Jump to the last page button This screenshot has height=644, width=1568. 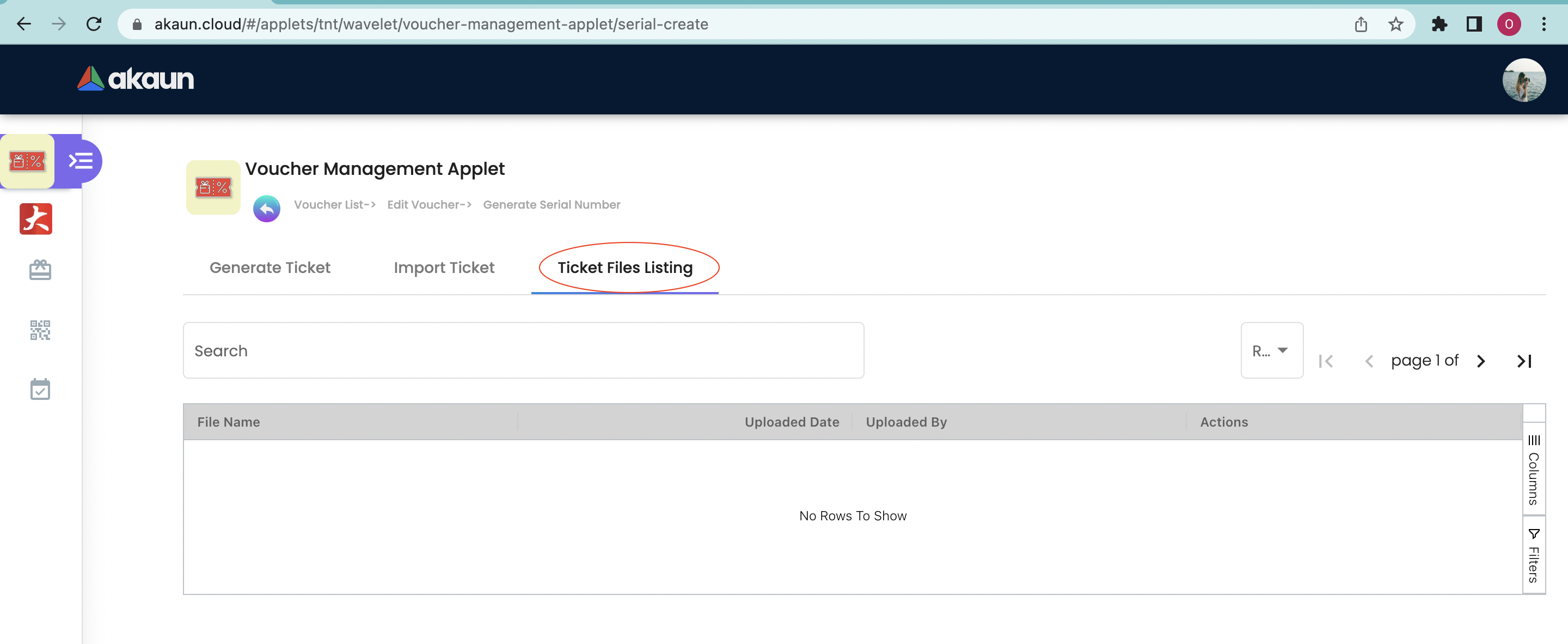click(1523, 361)
